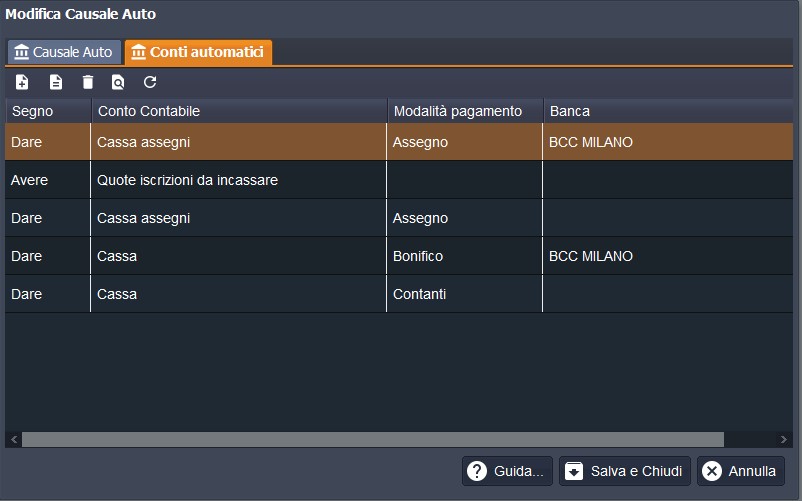This screenshot has width=802, height=501.
Task: Click the add new record icon
Action: [x=22, y=82]
